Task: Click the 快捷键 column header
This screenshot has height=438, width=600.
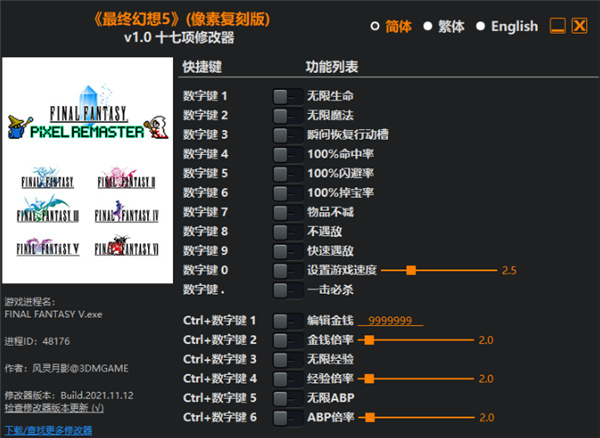Action: tap(202, 67)
